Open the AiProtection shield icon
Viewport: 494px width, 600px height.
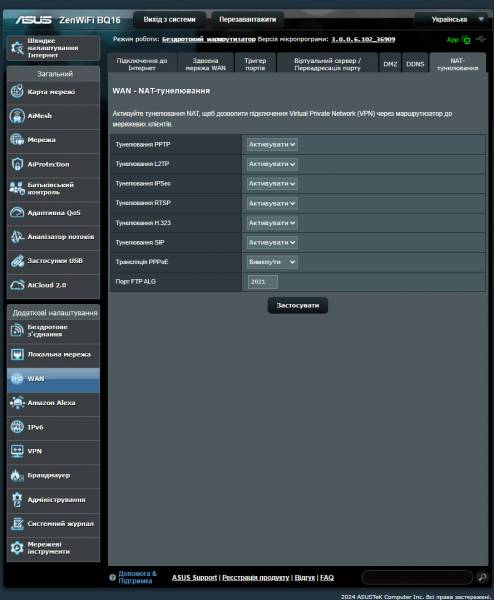pyautogui.click(x=17, y=164)
